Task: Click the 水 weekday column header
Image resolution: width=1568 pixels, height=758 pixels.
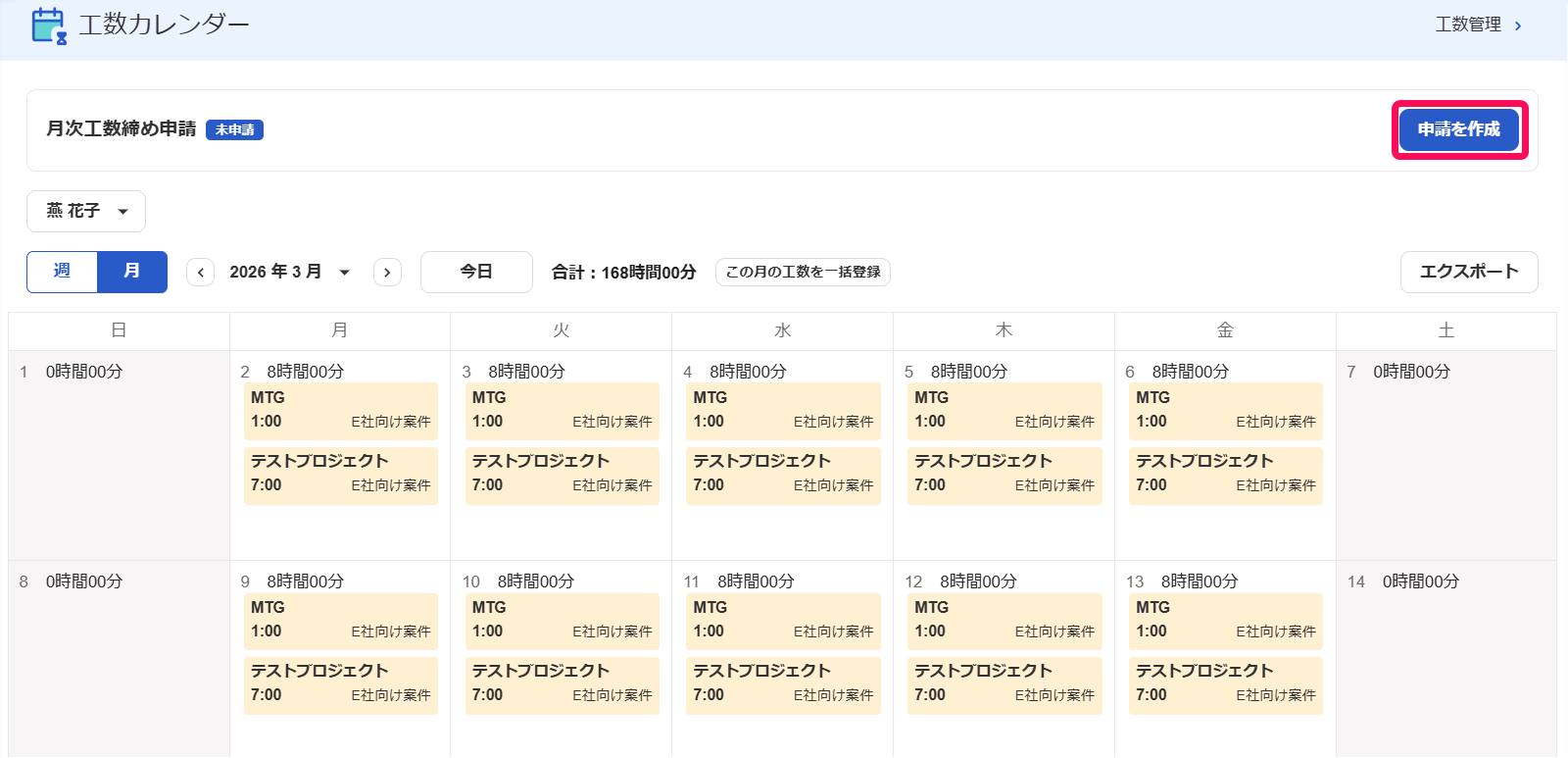Action: pos(783,330)
